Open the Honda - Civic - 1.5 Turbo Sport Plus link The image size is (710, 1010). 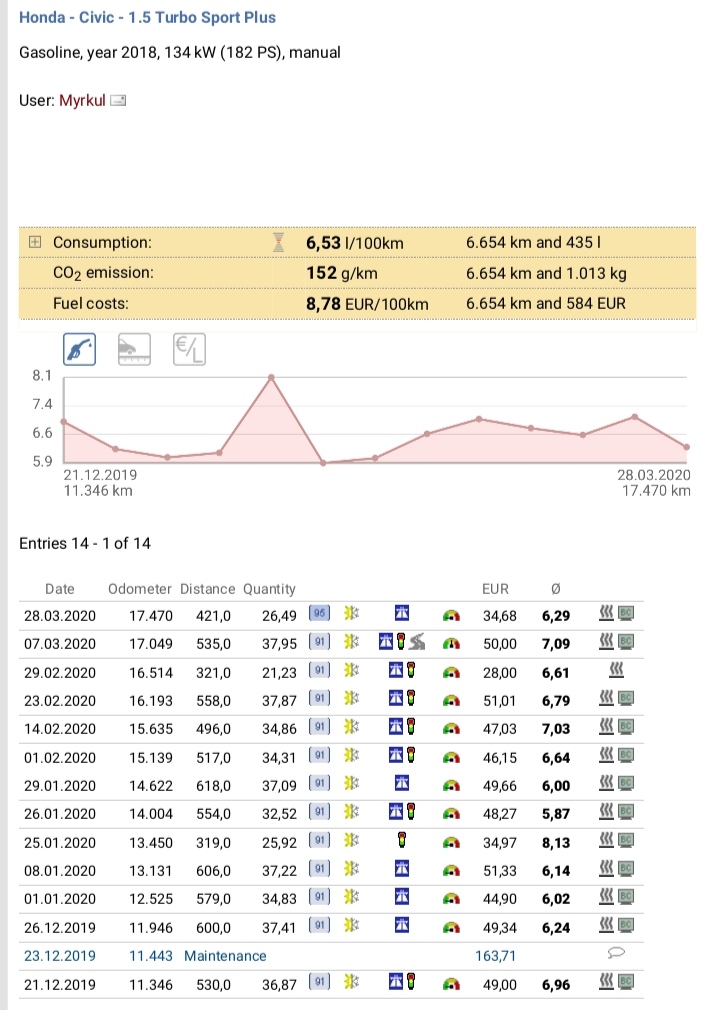point(147,17)
